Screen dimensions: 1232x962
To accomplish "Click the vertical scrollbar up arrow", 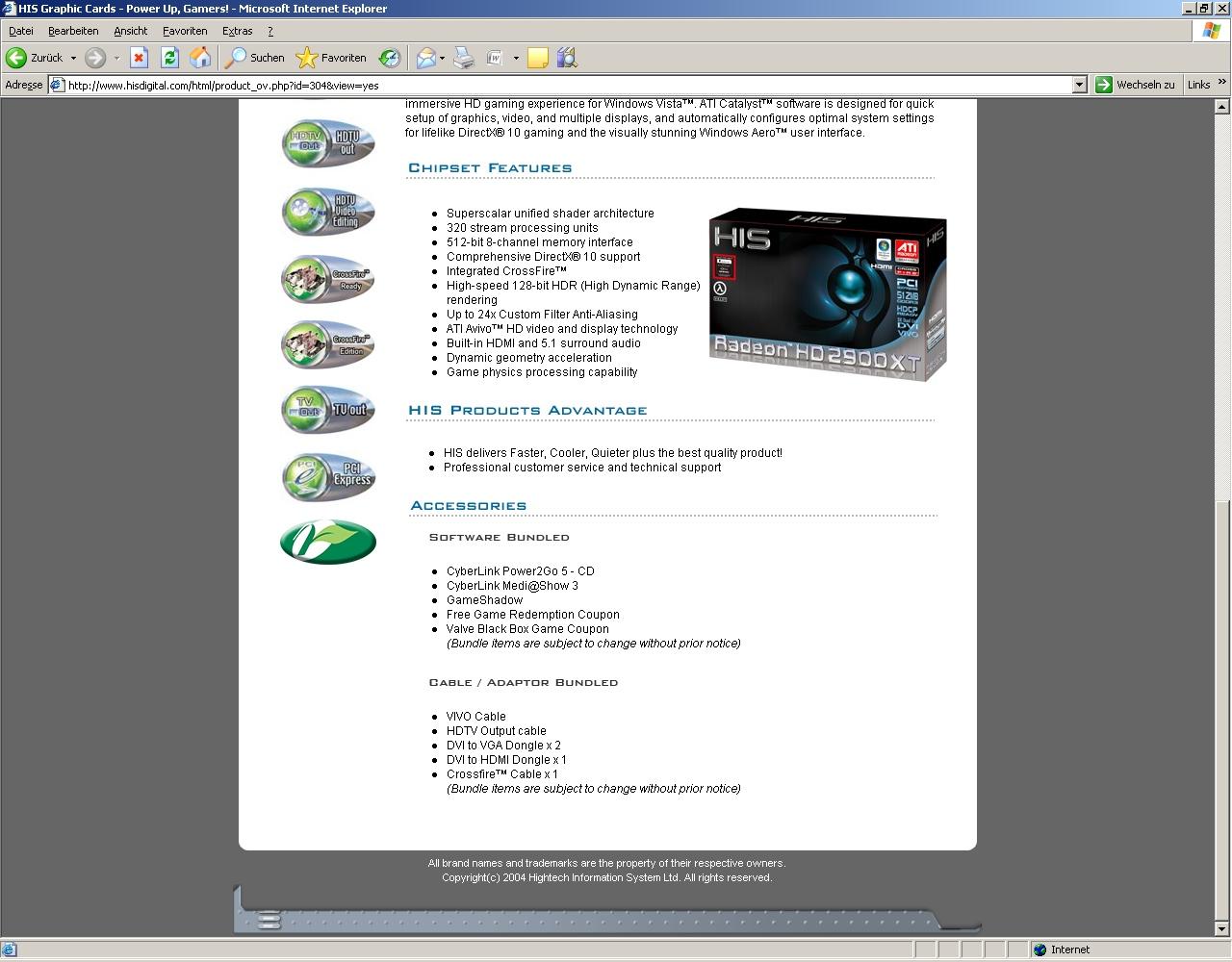I will pyautogui.click(x=1223, y=107).
